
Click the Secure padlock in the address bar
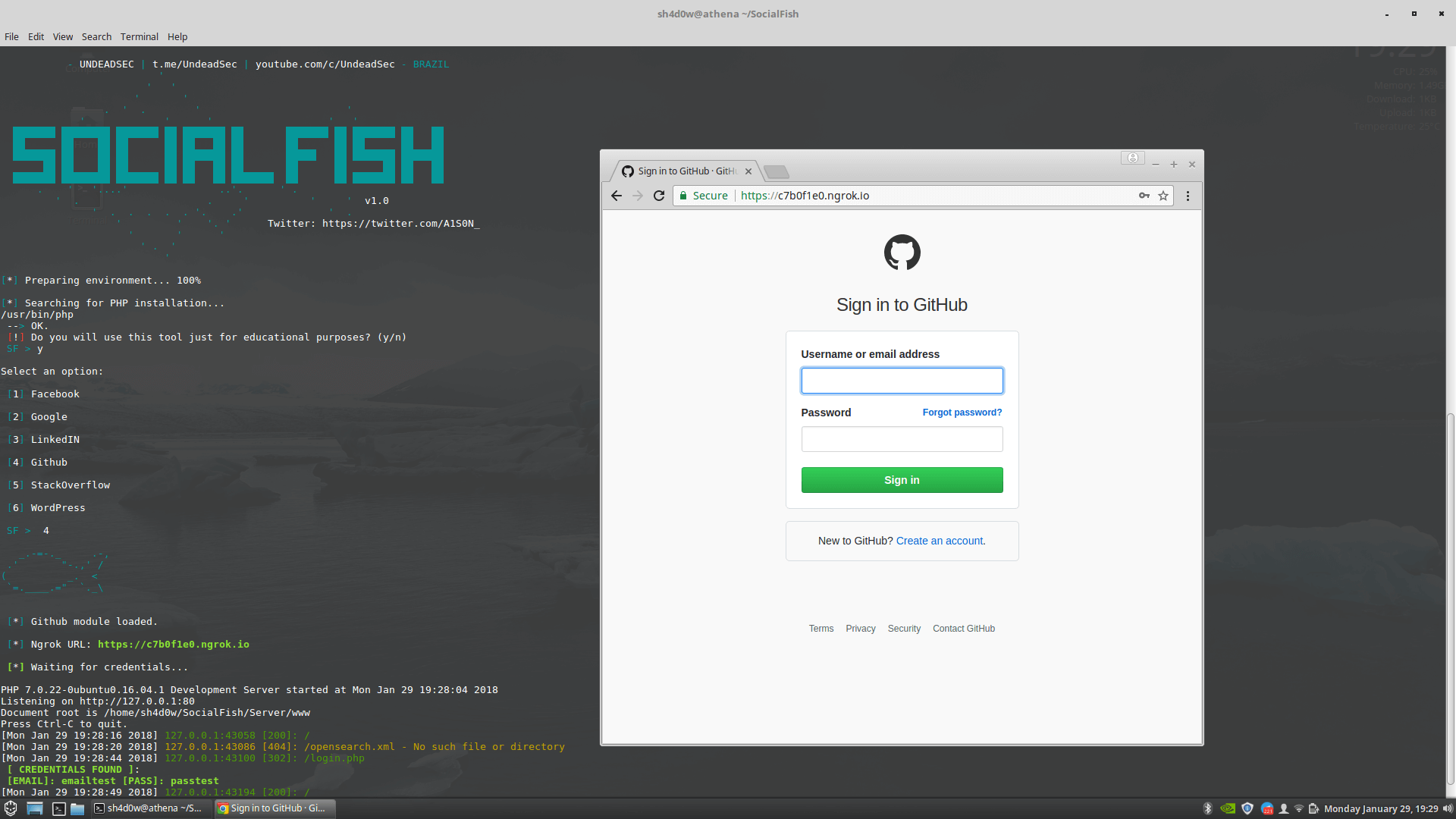coord(682,196)
